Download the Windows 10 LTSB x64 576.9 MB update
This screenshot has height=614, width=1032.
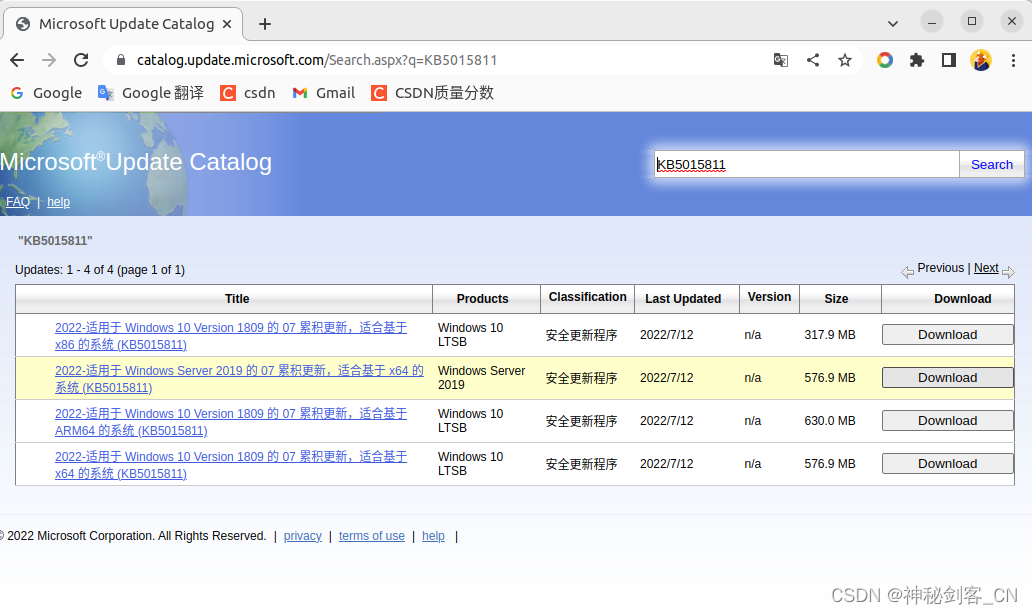click(947, 464)
